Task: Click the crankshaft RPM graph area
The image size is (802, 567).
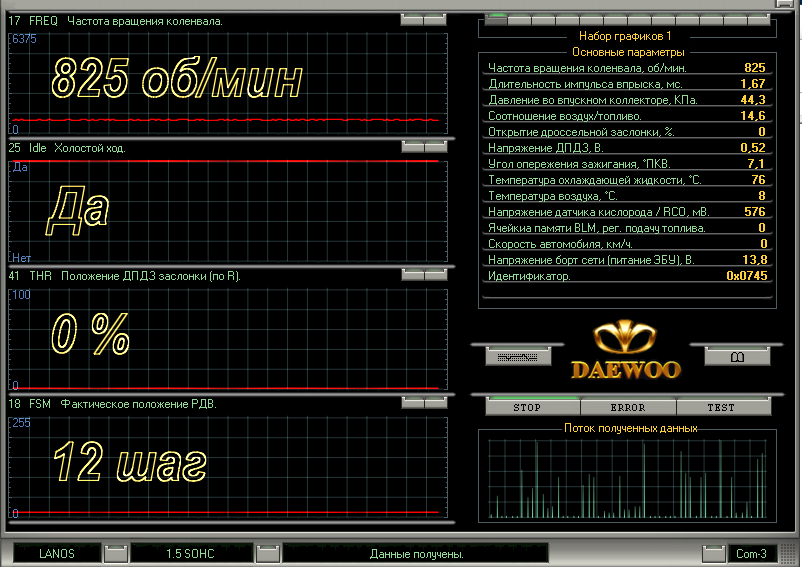Action: pyautogui.click(x=227, y=82)
